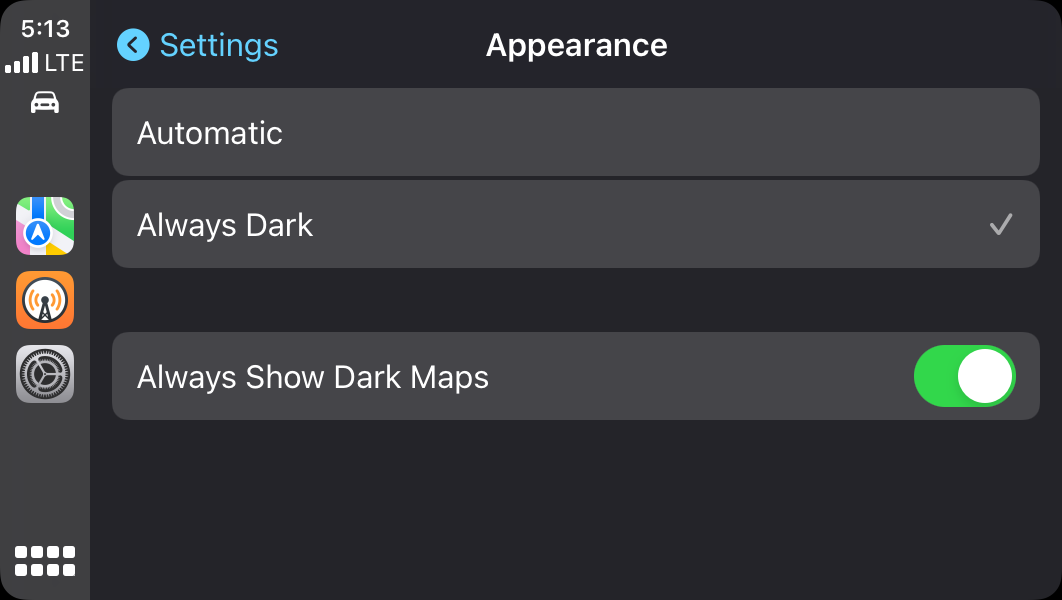Open the Overcast podcast app icon

(45, 300)
